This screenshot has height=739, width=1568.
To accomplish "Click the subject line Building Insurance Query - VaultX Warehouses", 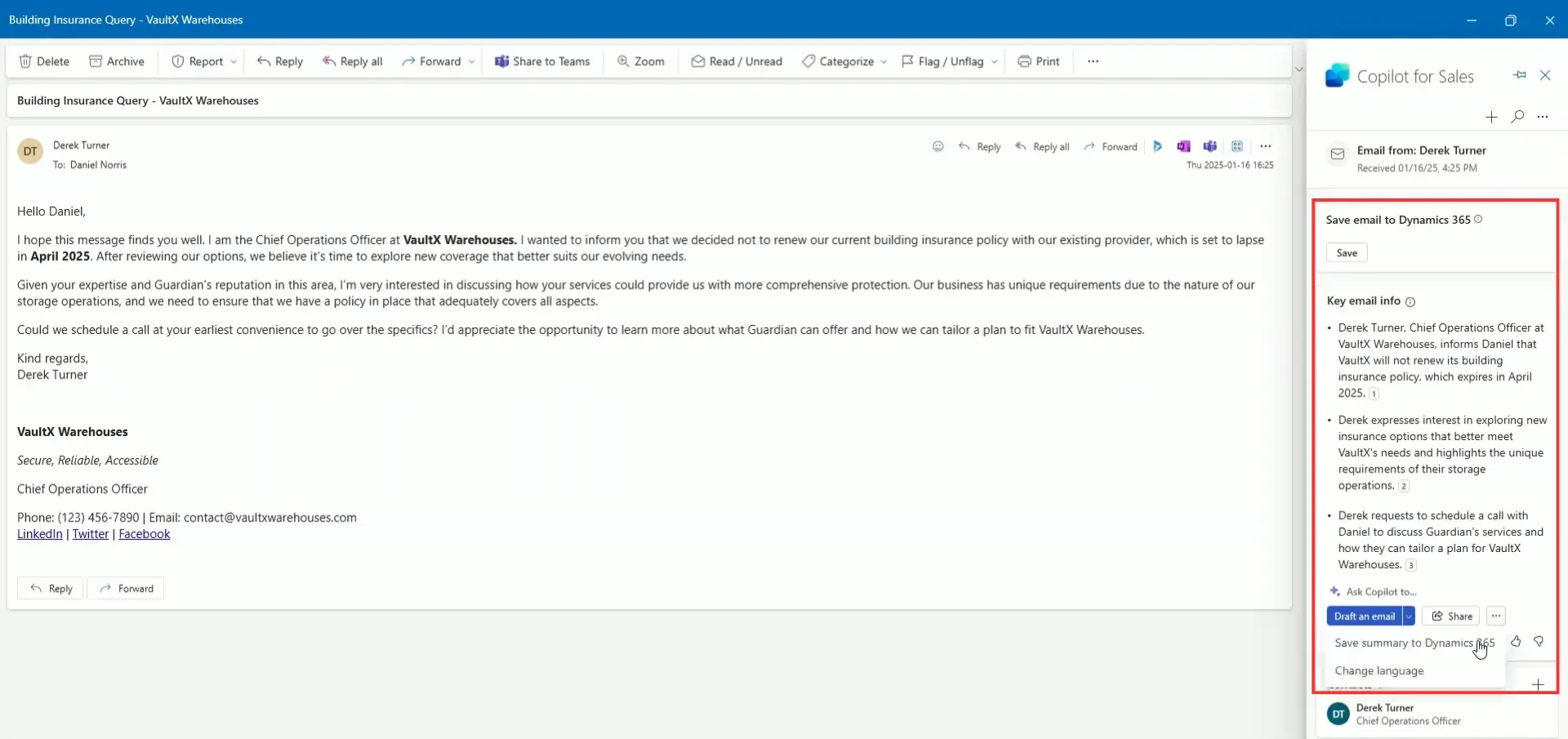I will click(x=138, y=100).
